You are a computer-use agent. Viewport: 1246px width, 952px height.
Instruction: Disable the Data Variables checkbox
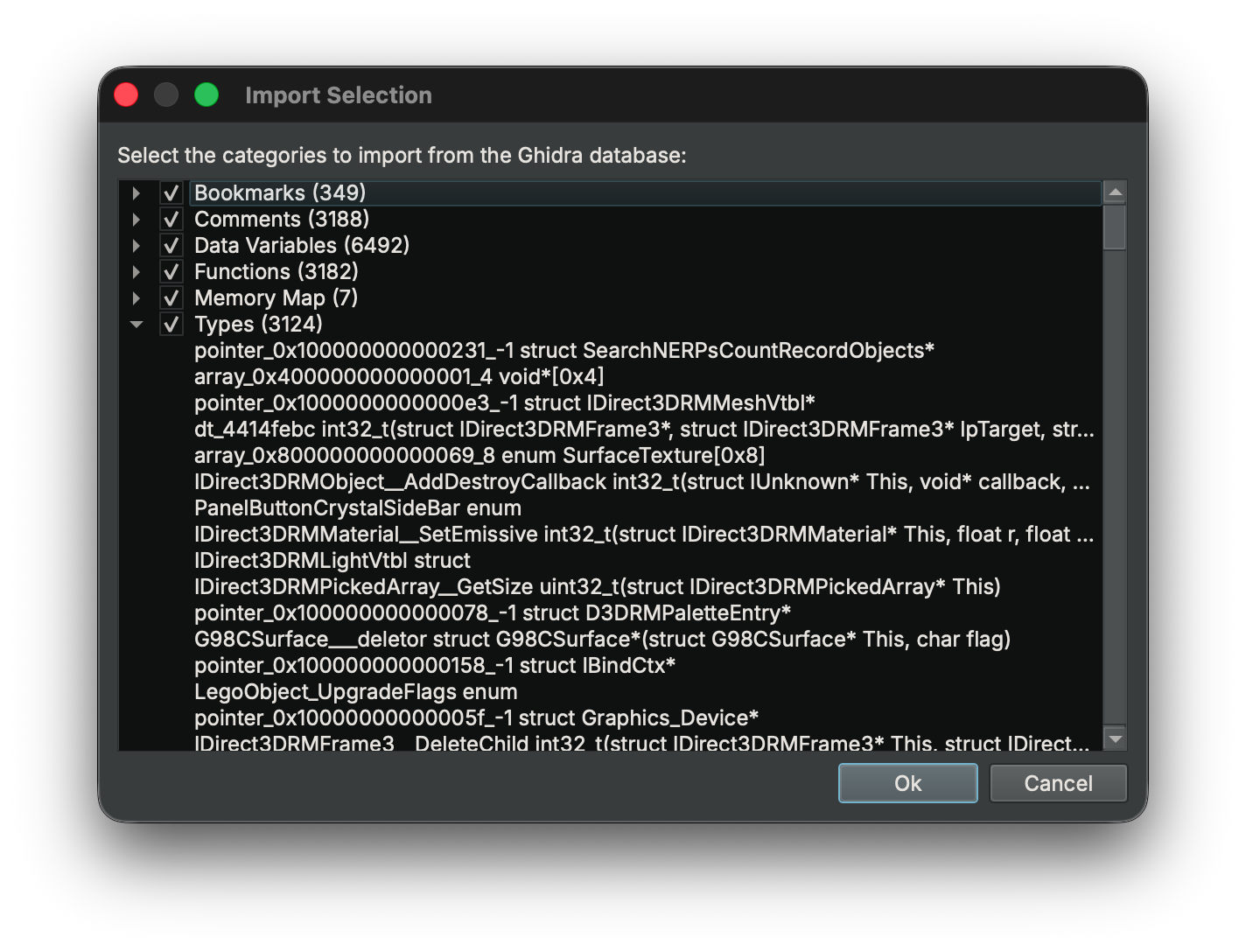[171, 246]
